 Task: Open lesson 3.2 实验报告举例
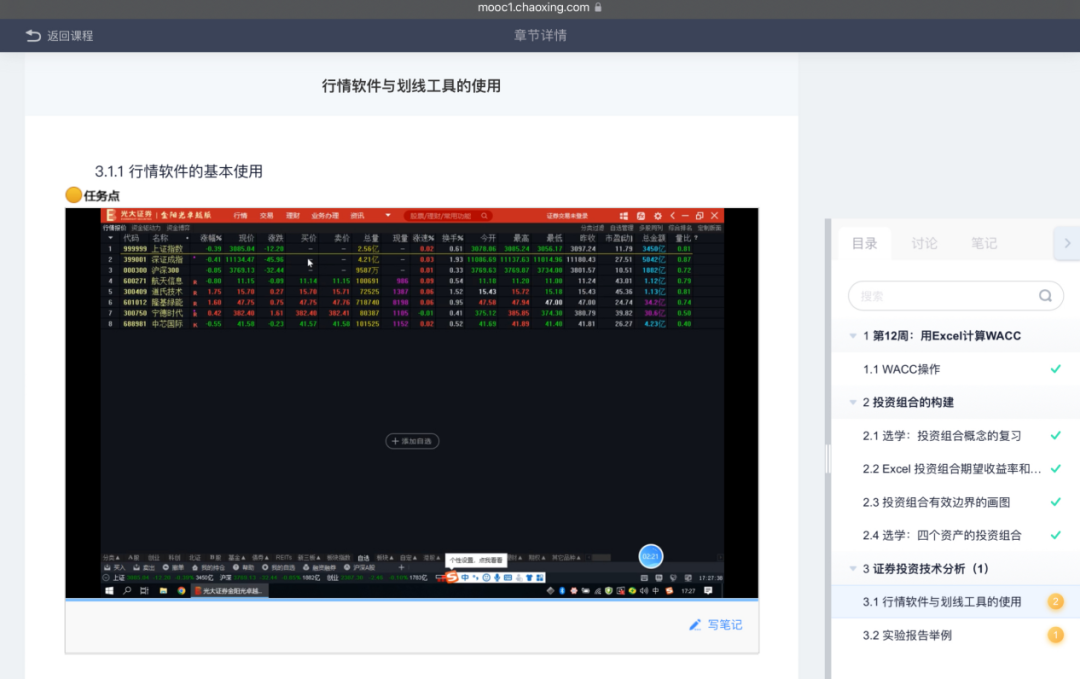(907, 635)
